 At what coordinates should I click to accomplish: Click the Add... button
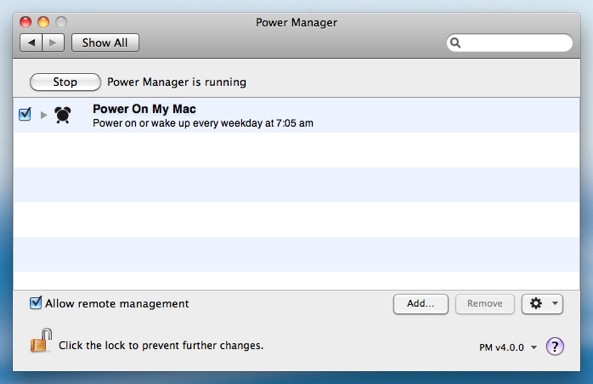pos(421,304)
